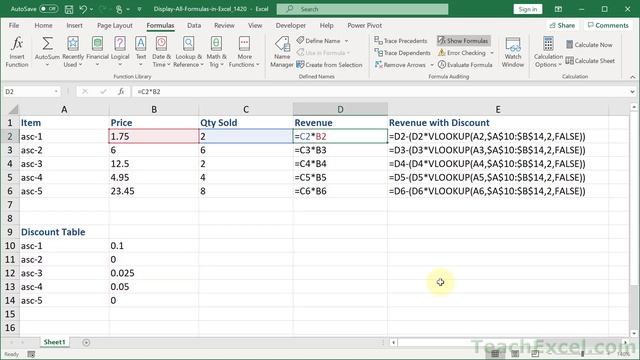Open Recently Used functions
Screen dimensions: 640x360
pos(73,52)
